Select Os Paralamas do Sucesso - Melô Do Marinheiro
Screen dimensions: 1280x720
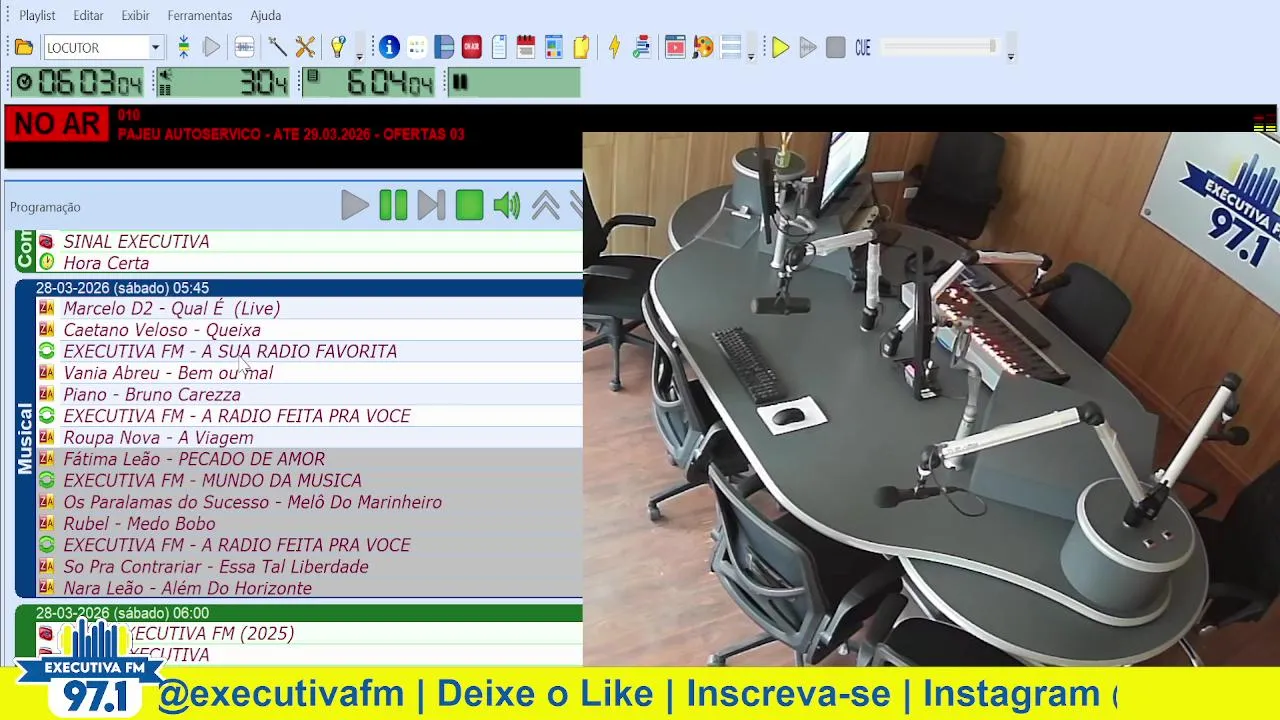coord(309,502)
